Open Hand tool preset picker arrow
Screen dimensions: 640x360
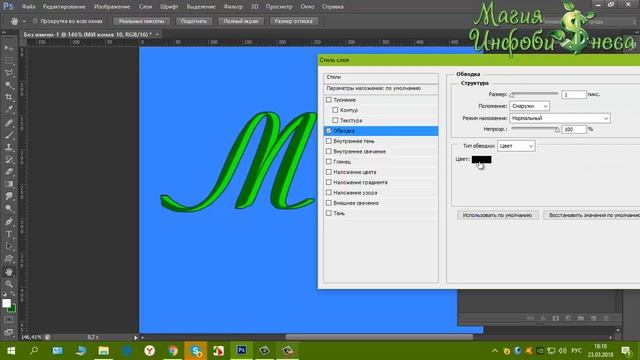24,21
